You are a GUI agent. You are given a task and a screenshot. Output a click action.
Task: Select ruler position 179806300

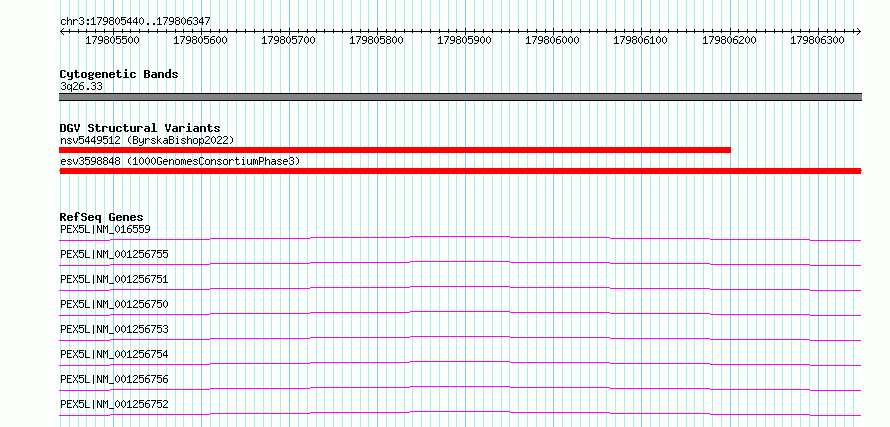tap(818, 41)
